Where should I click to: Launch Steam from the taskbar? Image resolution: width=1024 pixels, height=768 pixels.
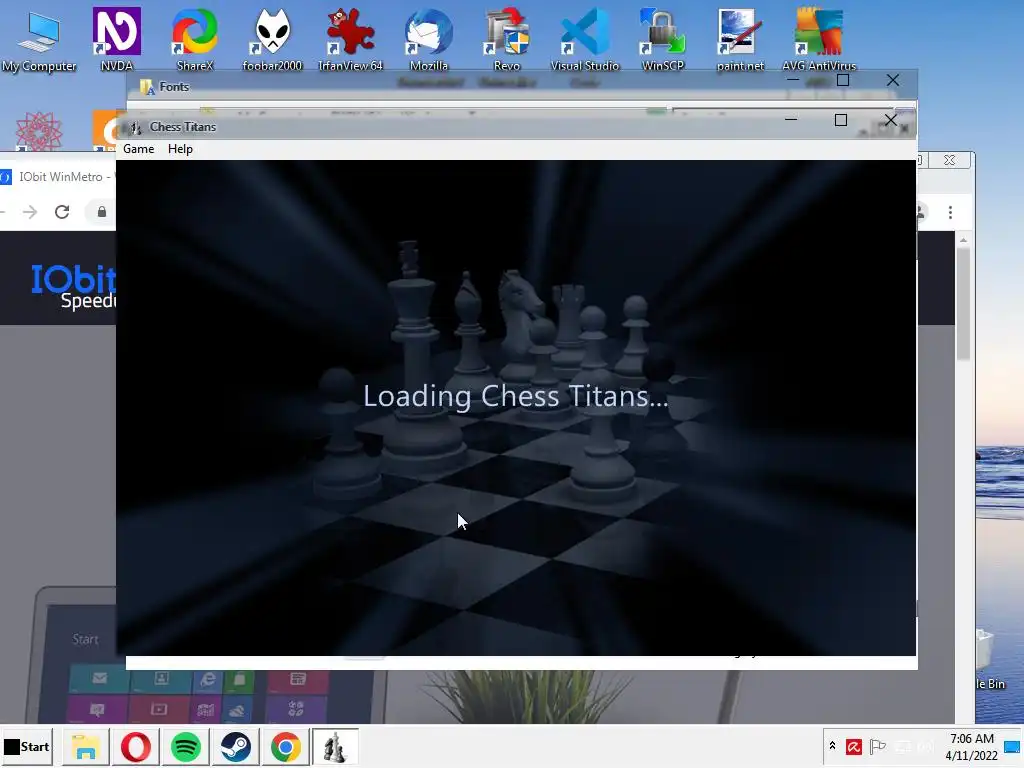pos(236,746)
